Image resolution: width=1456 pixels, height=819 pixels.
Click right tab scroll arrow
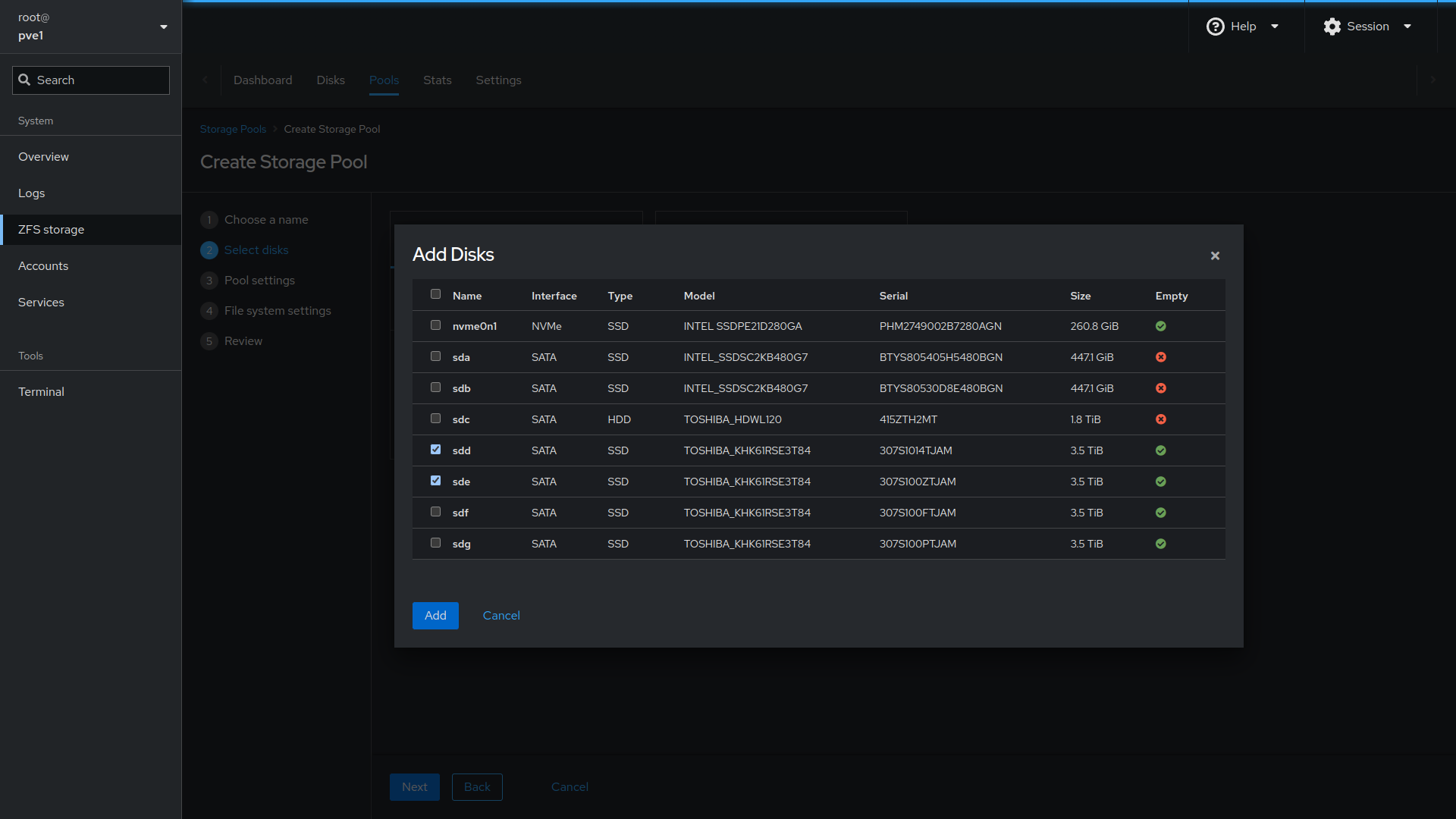1432,80
